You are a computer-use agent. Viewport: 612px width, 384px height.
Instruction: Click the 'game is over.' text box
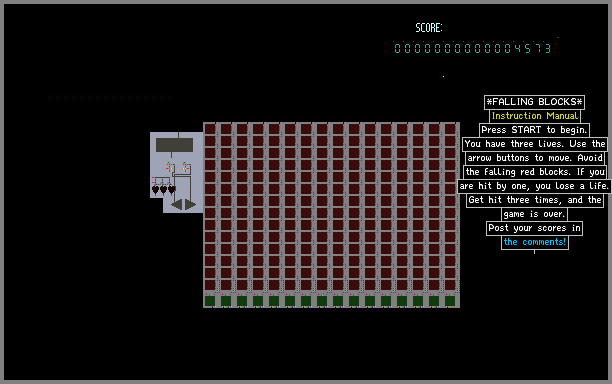tap(534, 214)
